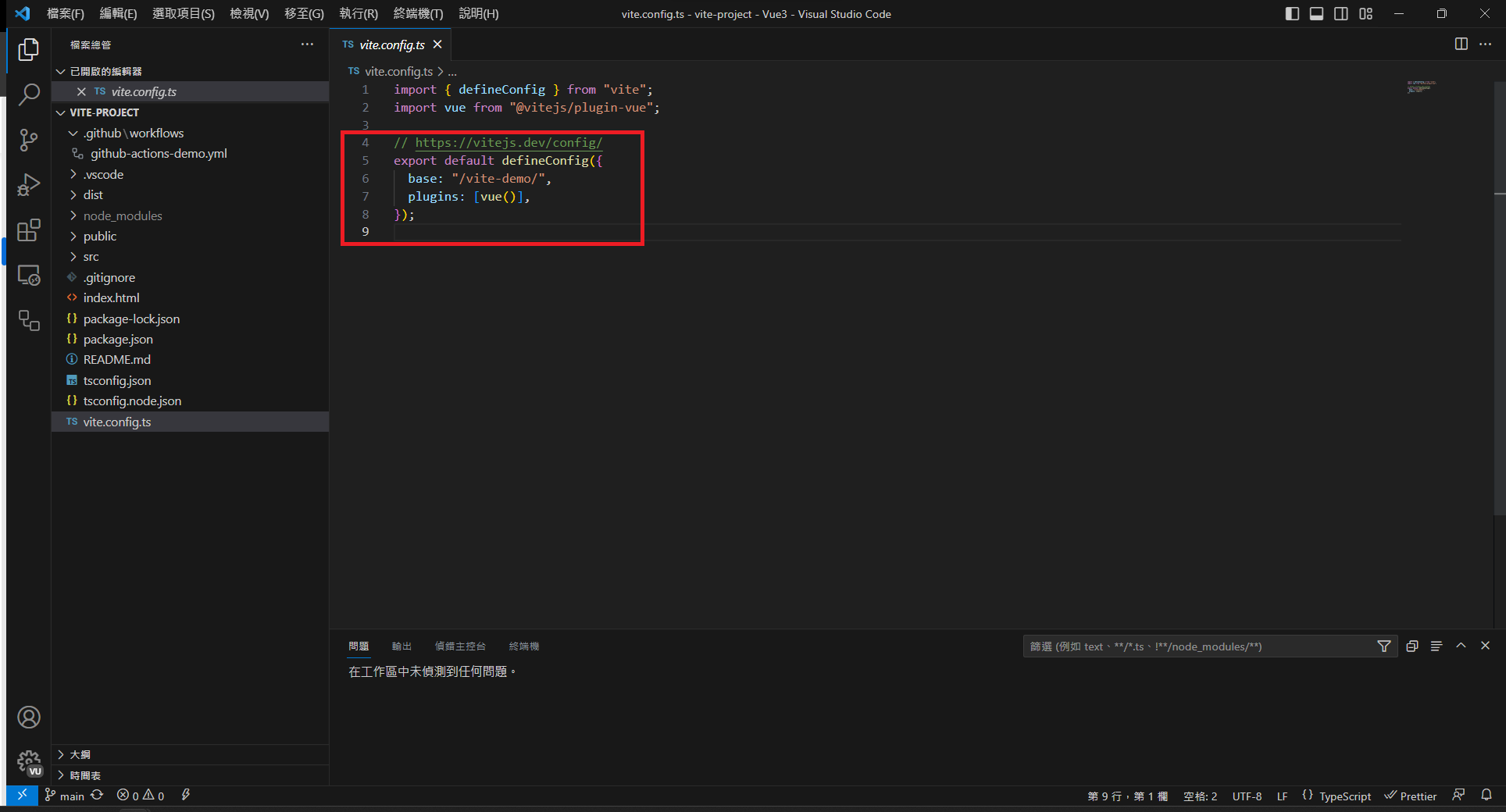1506x812 pixels.
Task: Open github-actions-demo.yml file
Action: click(x=190, y=154)
